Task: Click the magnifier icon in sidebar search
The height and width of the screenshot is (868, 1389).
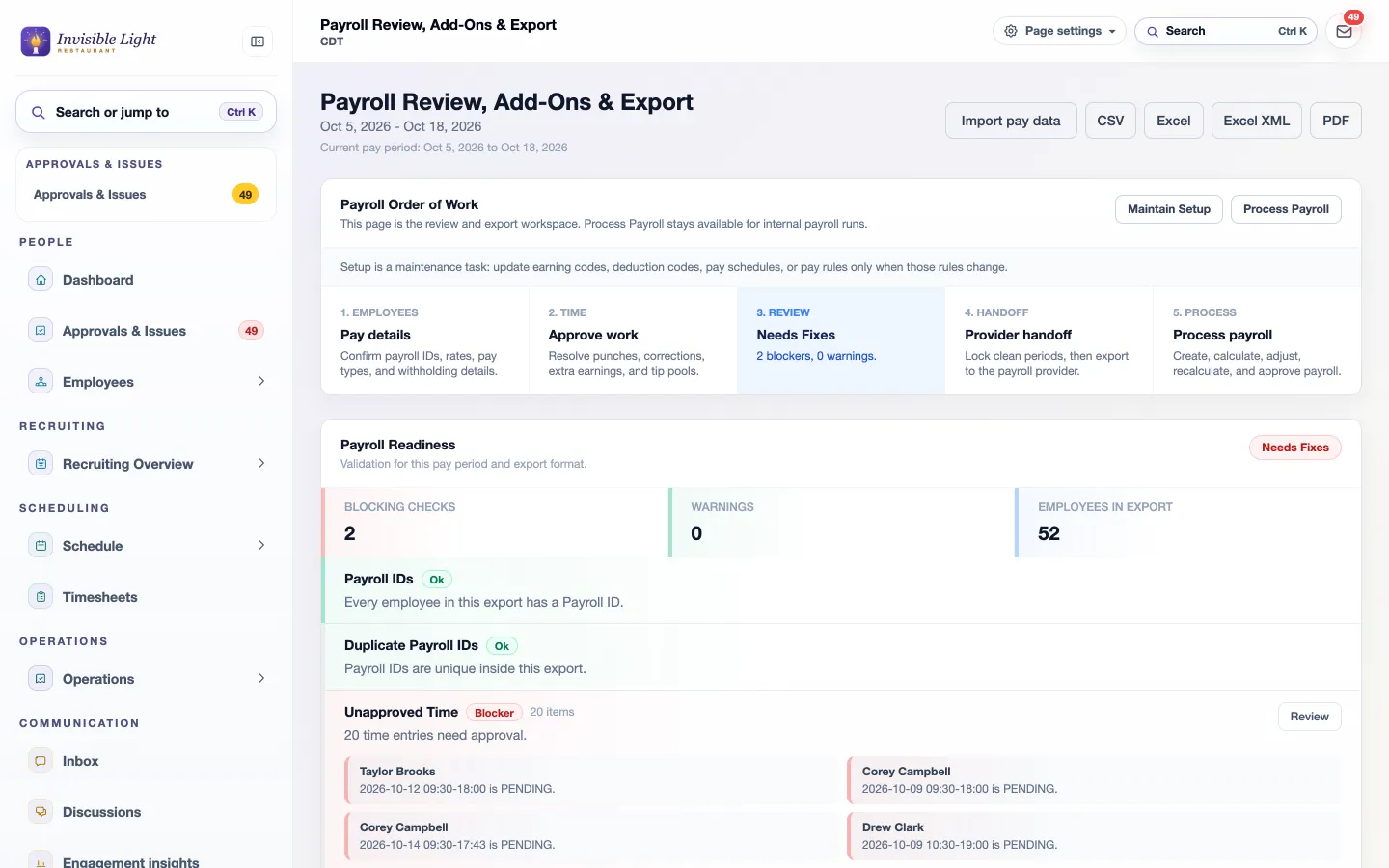Action: 39,113
